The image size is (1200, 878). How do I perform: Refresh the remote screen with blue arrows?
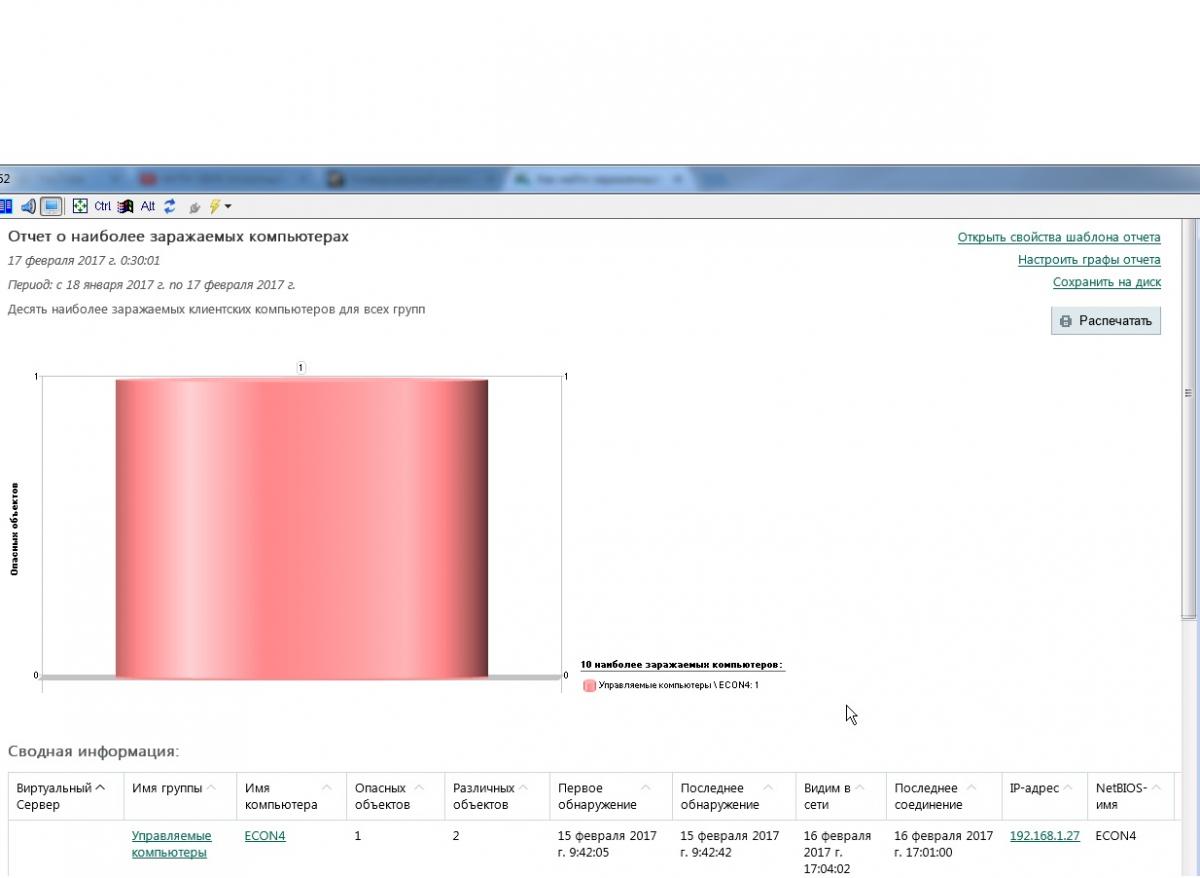tap(170, 206)
